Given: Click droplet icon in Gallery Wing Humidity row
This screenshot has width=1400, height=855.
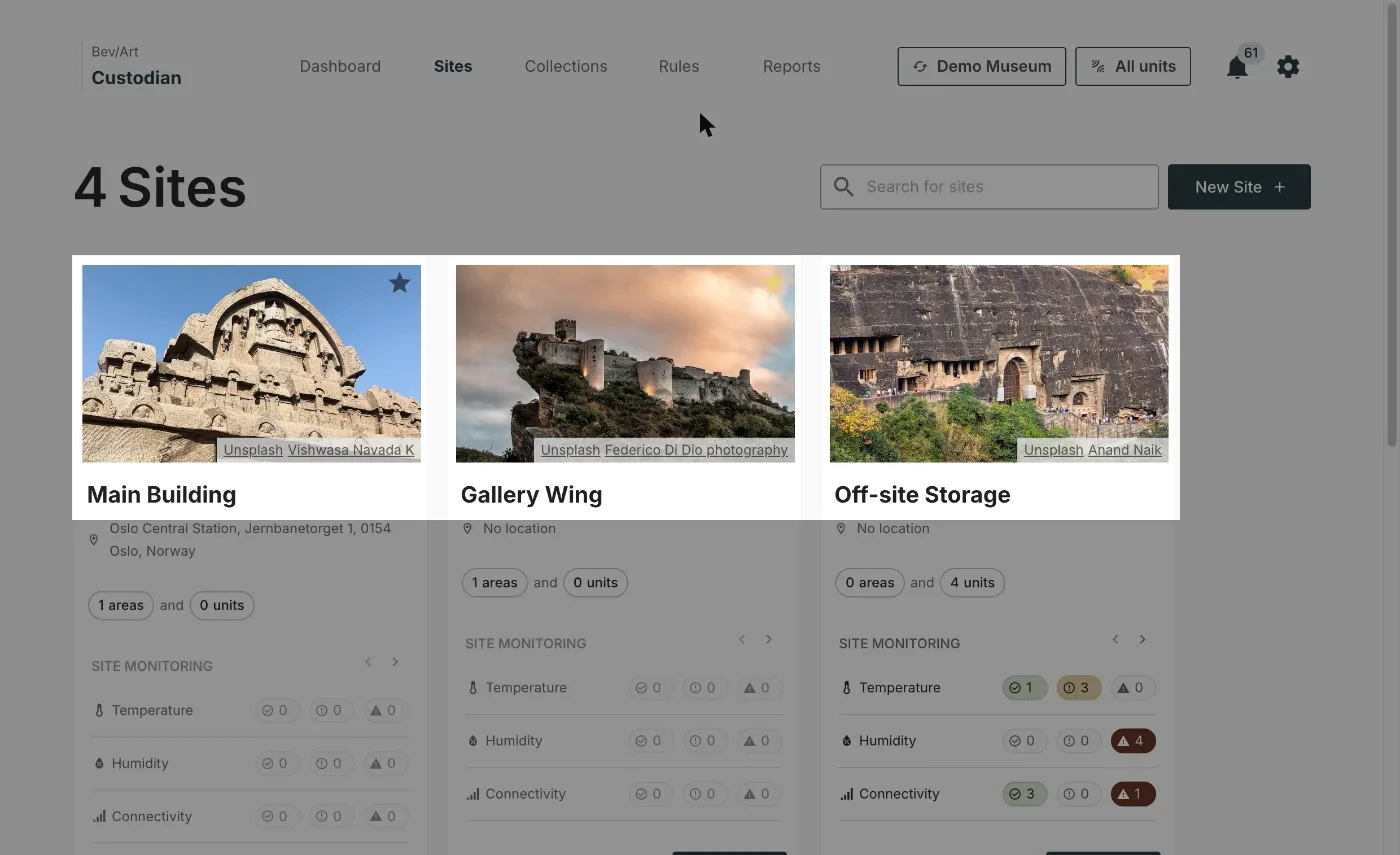Looking at the screenshot, I should tap(473, 741).
